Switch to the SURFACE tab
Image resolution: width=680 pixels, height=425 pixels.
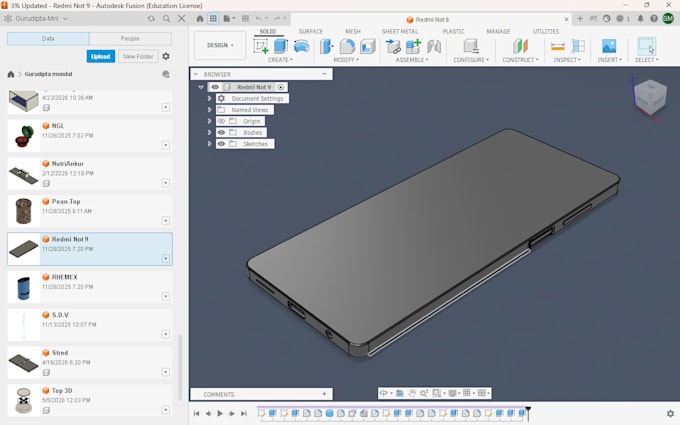[311, 31]
